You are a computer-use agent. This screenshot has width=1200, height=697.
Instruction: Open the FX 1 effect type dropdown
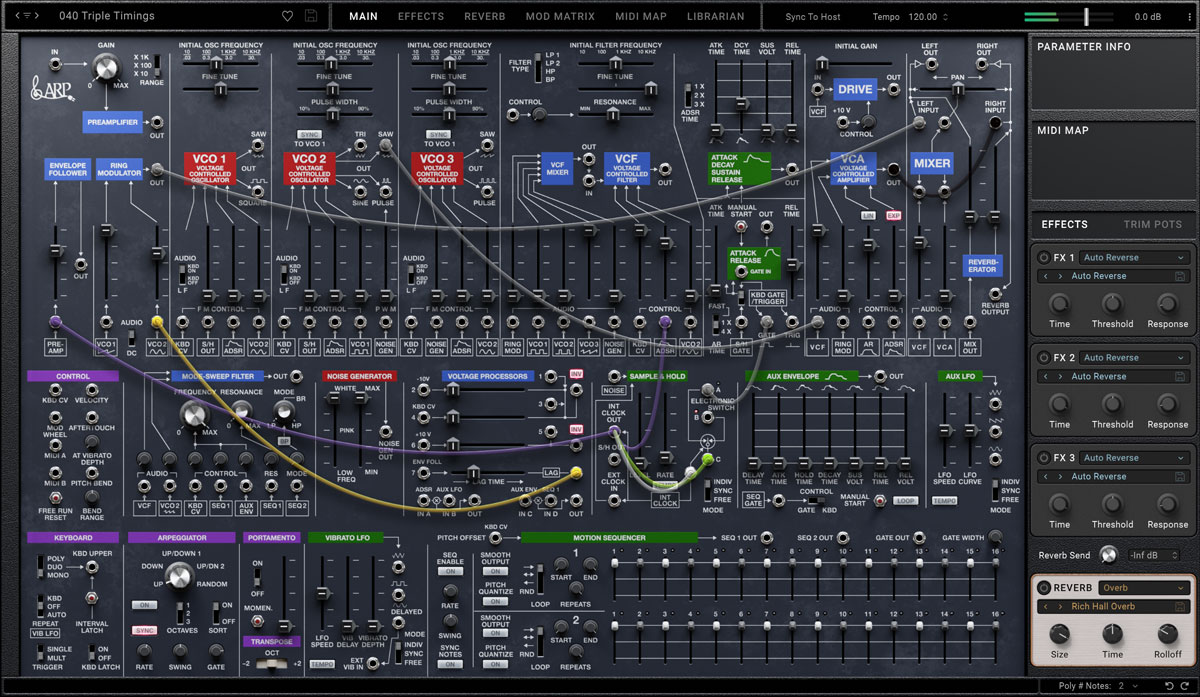click(1134, 257)
